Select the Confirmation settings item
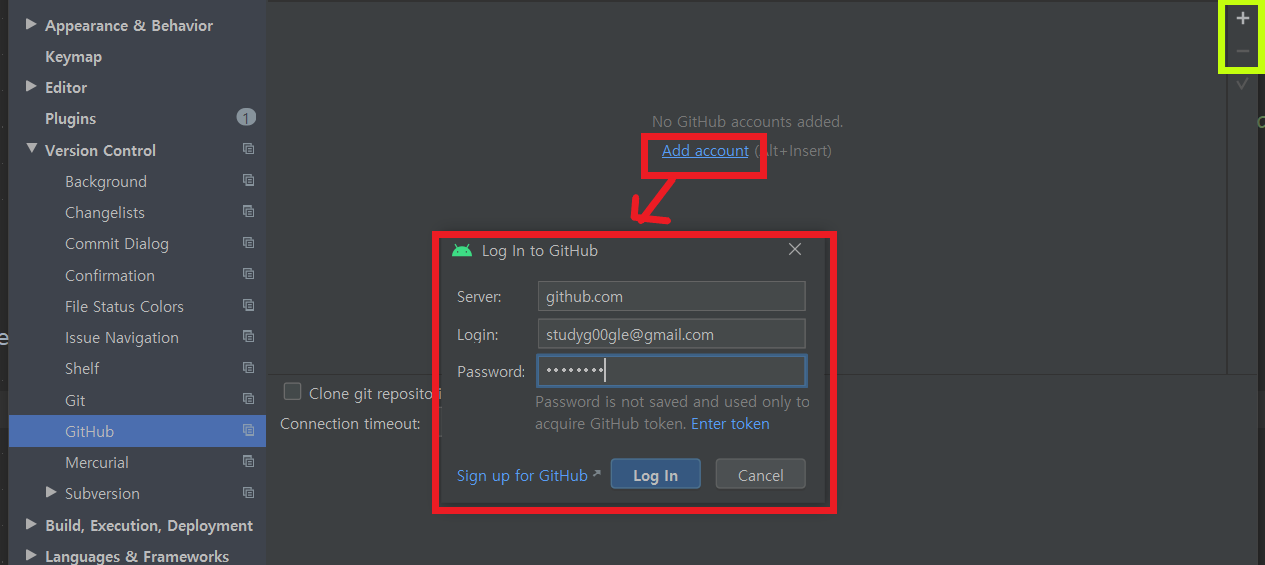Viewport: 1265px width, 565px height. tap(110, 275)
